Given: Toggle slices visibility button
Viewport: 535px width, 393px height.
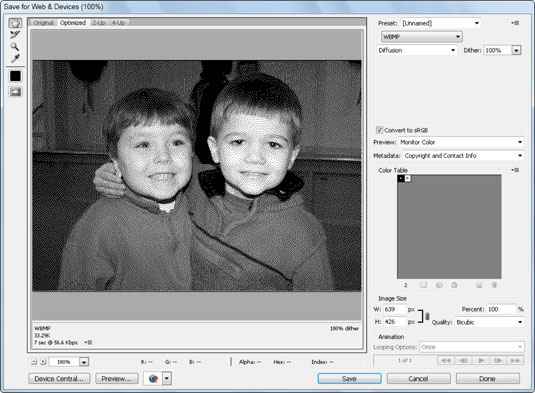Looking at the screenshot, I should pyautogui.click(x=15, y=92).
